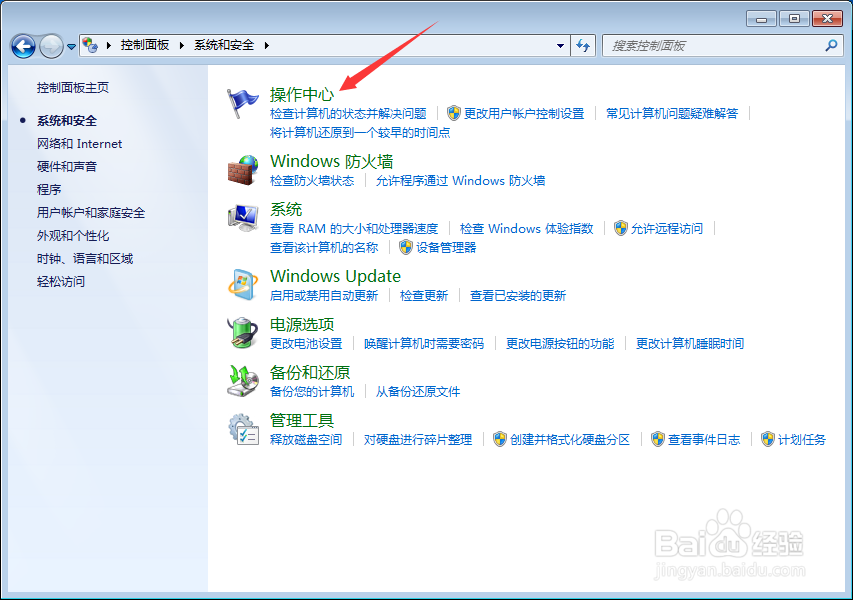Click the search magnifier icon
Screen dimensions: 853x600
pyautogui.click(x=831, y=46)
